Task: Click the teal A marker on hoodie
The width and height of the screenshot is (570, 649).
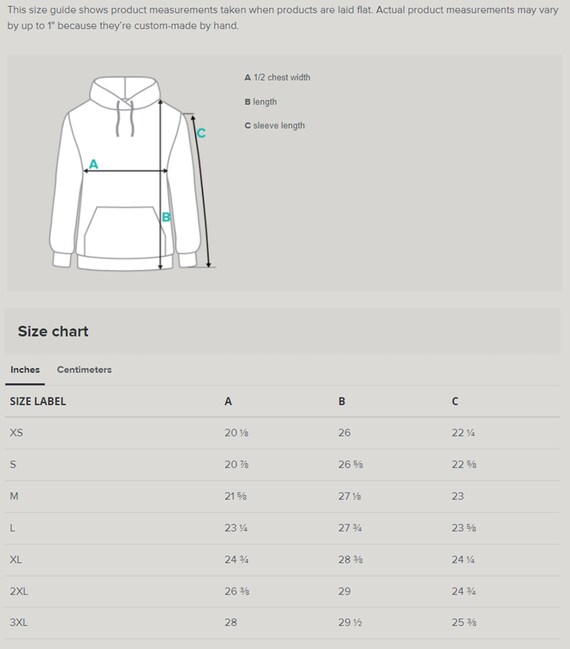Action: pos(94,164)
